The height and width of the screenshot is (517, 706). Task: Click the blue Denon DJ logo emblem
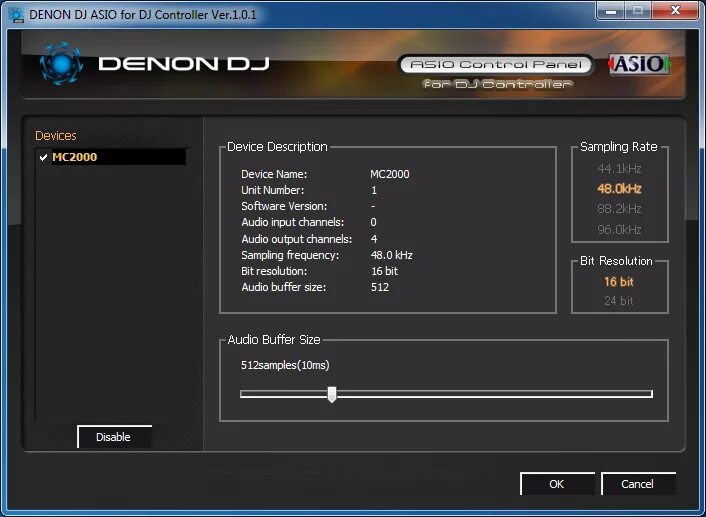click(61, 63)
